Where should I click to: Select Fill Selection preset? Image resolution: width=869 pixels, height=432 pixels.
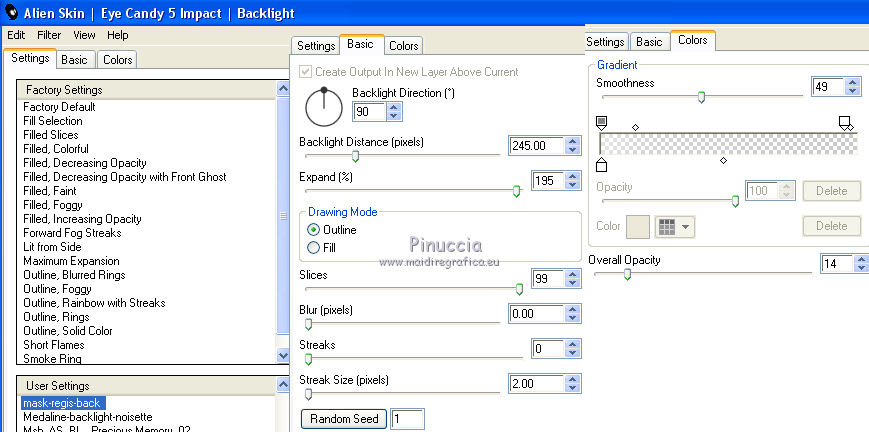click(53, 121)
